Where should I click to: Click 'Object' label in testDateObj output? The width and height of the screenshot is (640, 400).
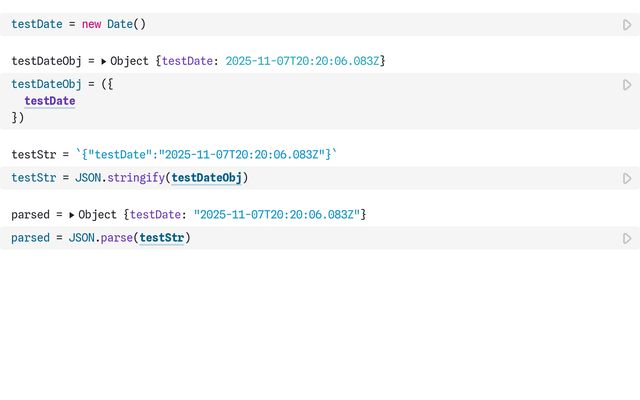[x=131, y=61]
